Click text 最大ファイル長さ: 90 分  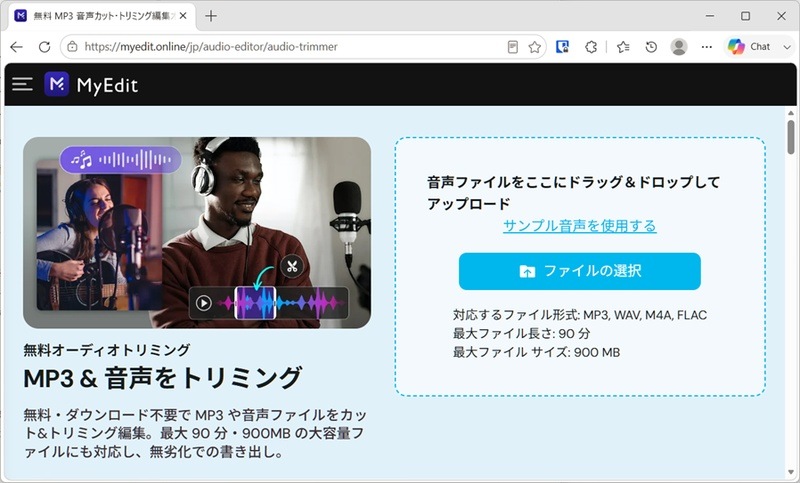pos(521,334)
